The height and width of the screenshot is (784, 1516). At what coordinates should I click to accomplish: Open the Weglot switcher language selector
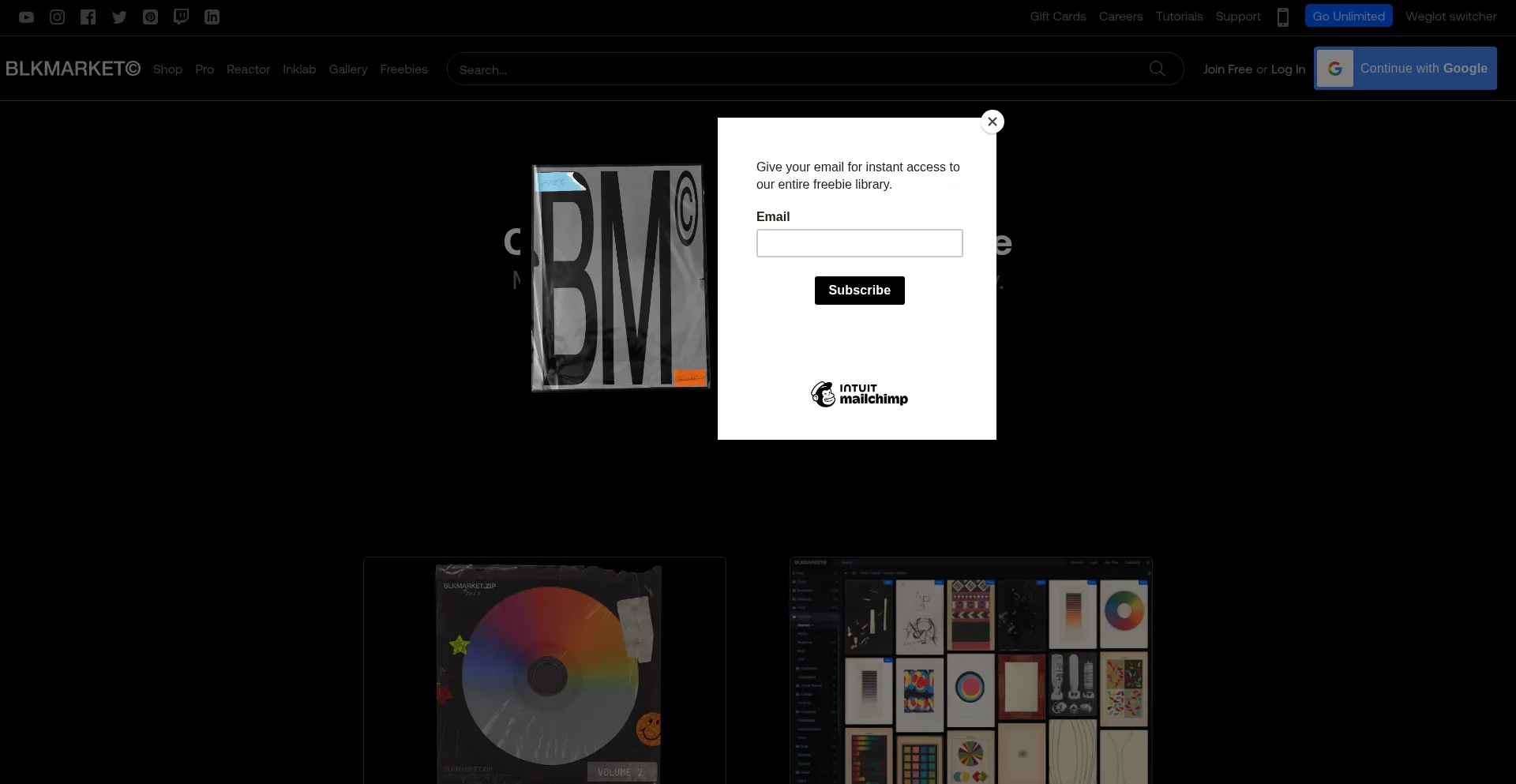1450,17
